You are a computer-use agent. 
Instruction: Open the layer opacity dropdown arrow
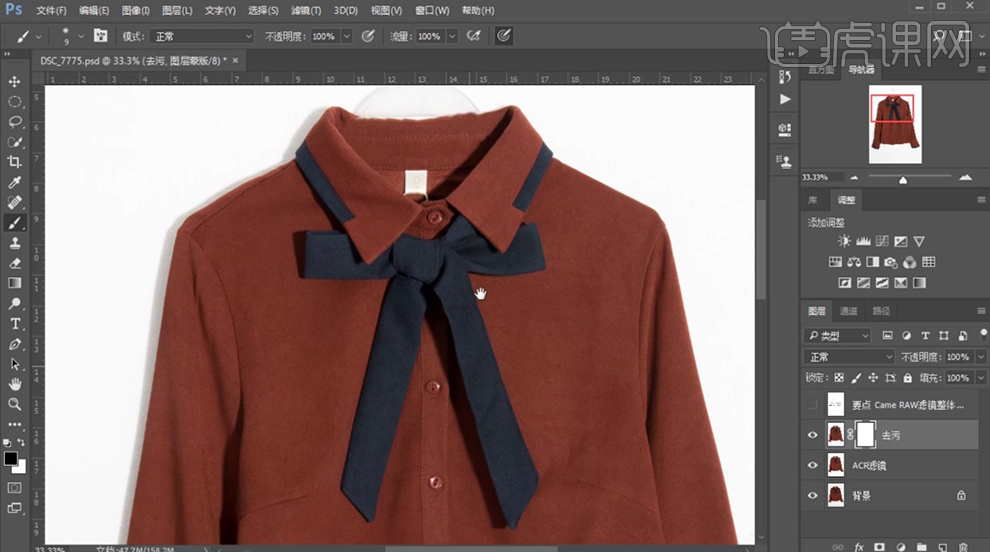(981, 357)
